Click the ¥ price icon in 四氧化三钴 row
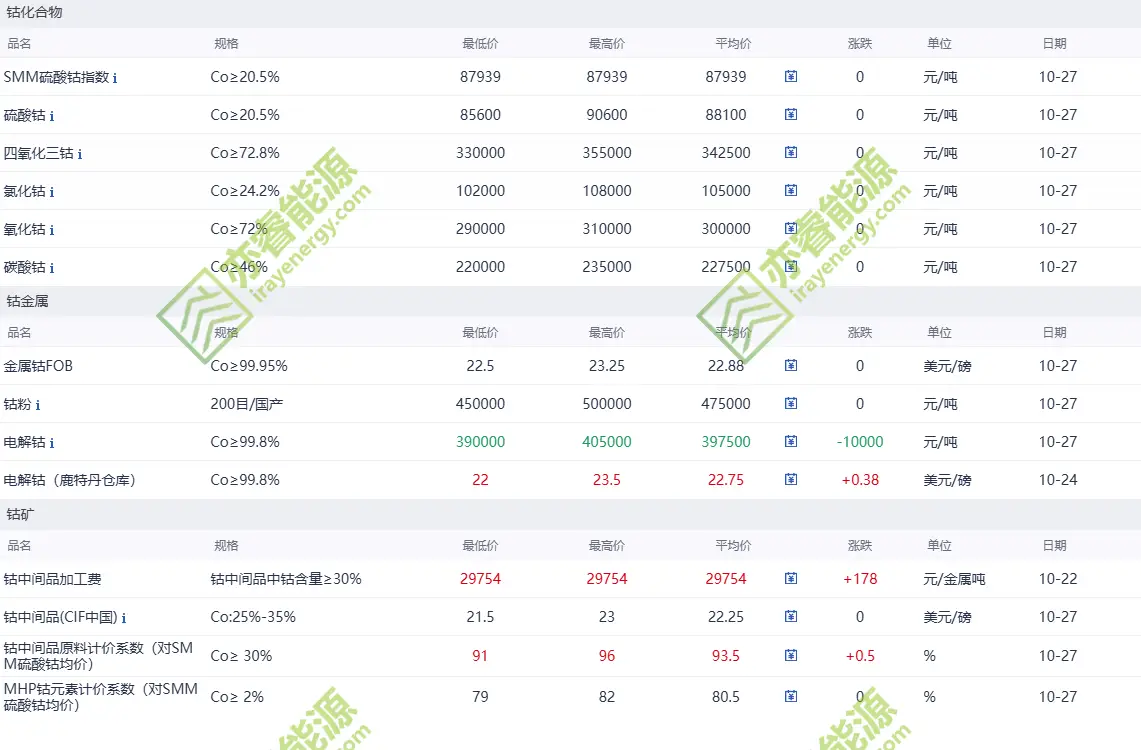 (x=791, y=153)
